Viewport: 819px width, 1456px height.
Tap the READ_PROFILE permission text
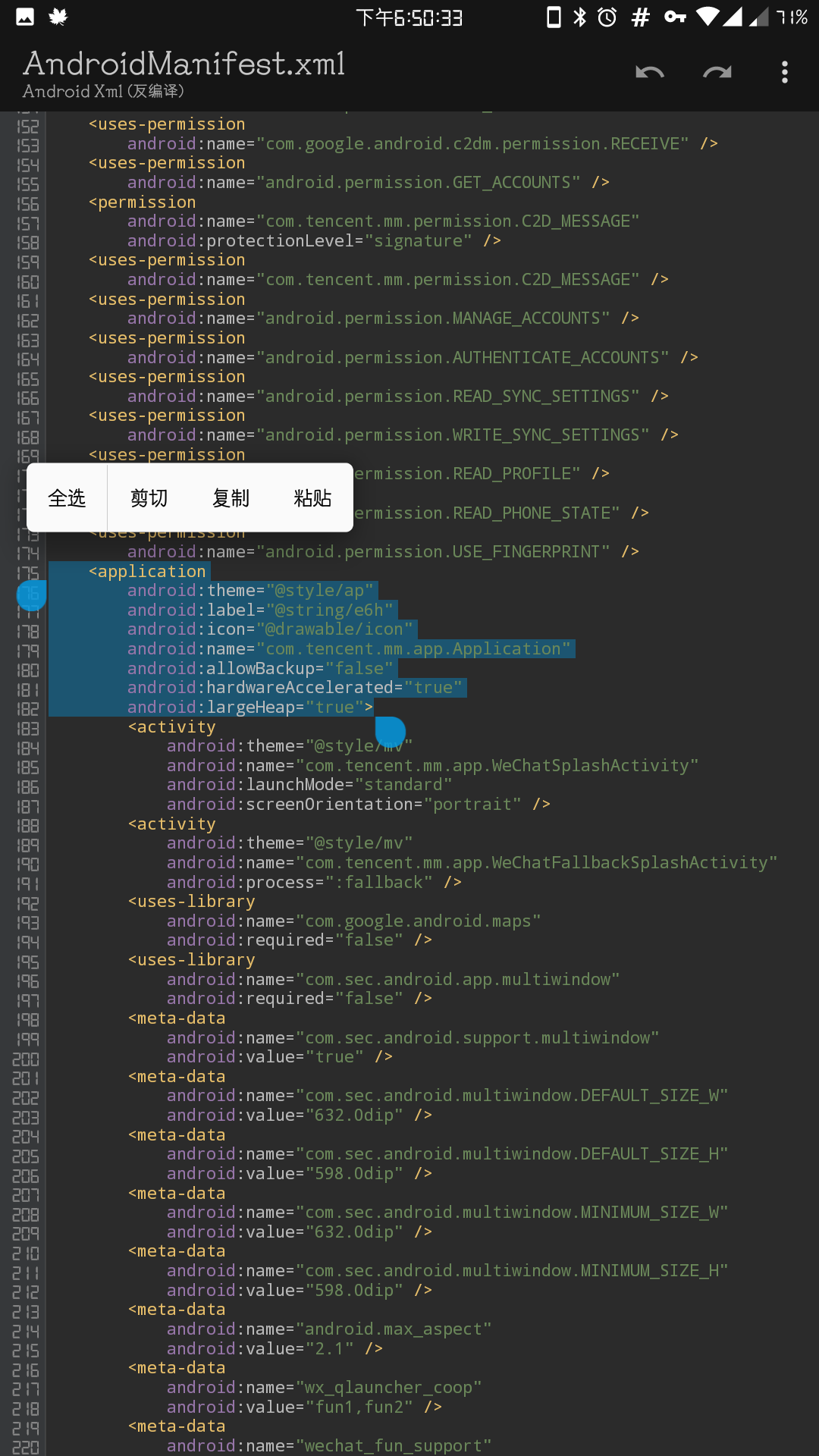[482, 474]
